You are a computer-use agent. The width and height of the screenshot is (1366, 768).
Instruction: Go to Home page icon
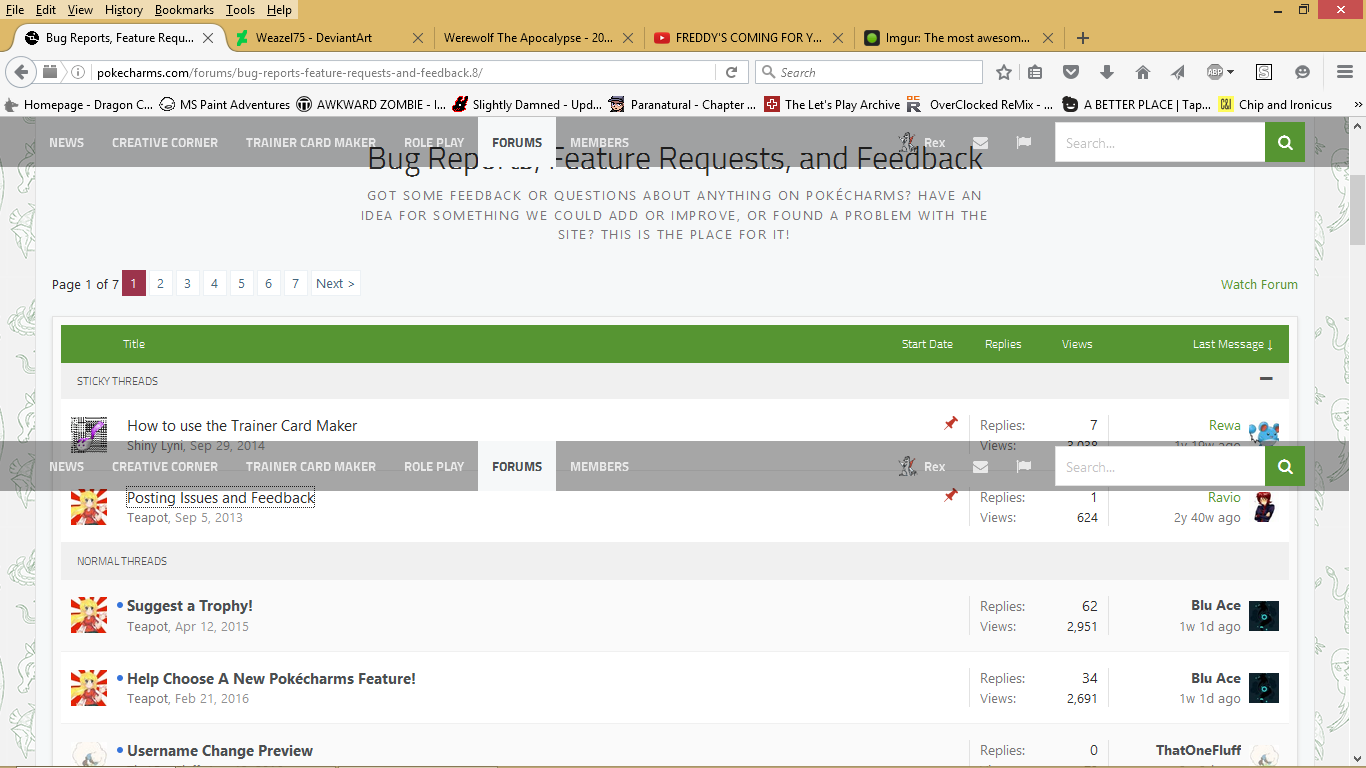tap(1142, 72)
